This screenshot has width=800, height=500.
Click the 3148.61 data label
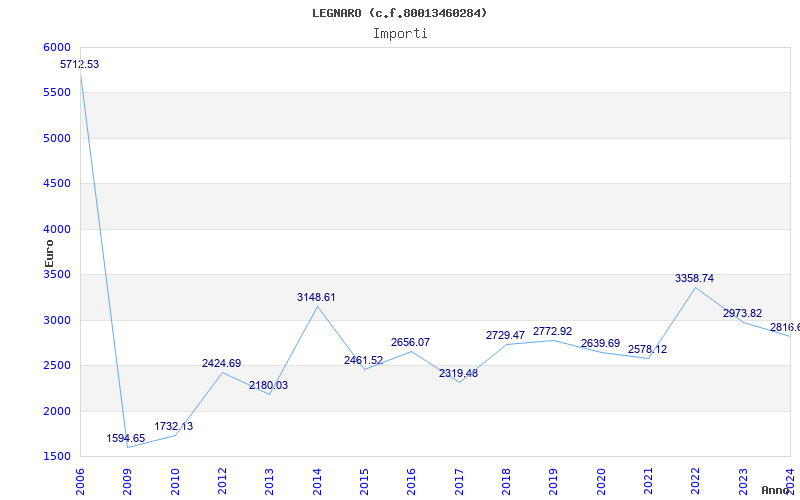pos(316,297)
